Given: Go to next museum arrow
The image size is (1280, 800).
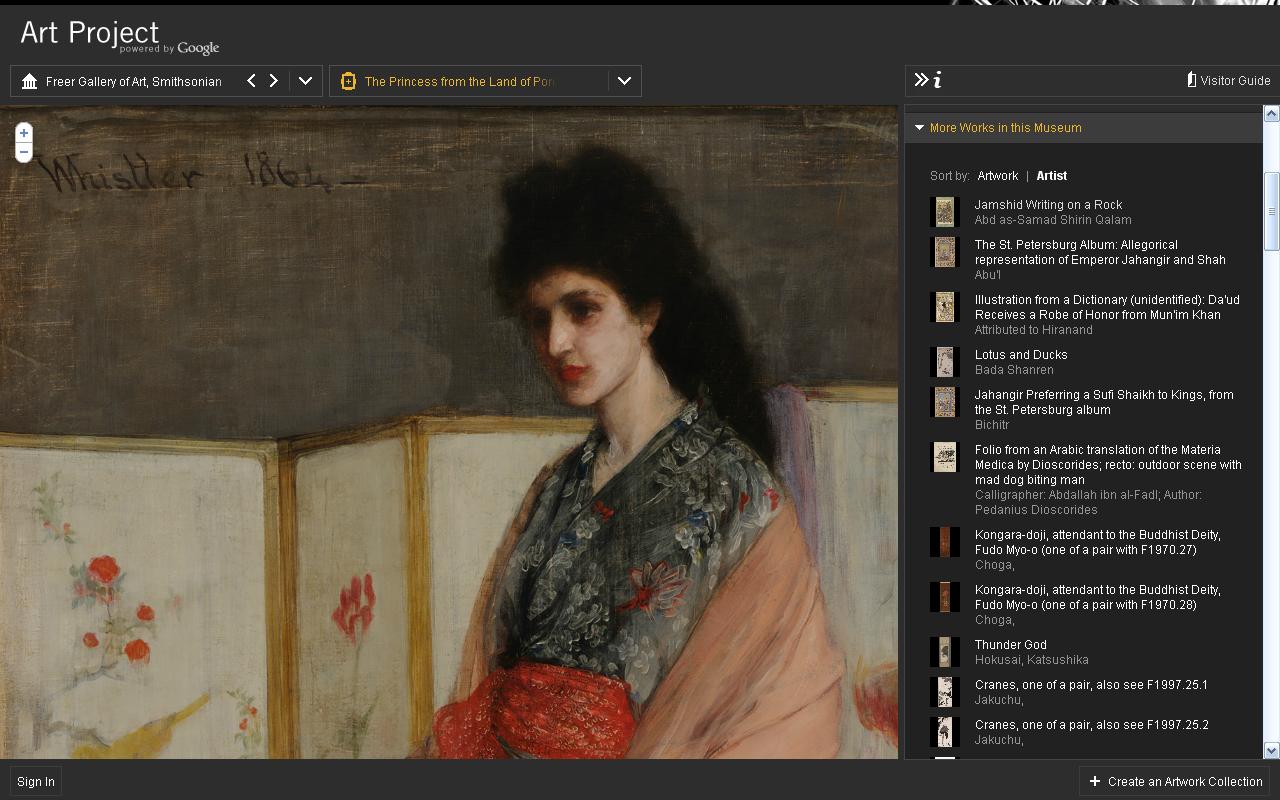Looking at the screenshot, I should click(x=273, y=81).
